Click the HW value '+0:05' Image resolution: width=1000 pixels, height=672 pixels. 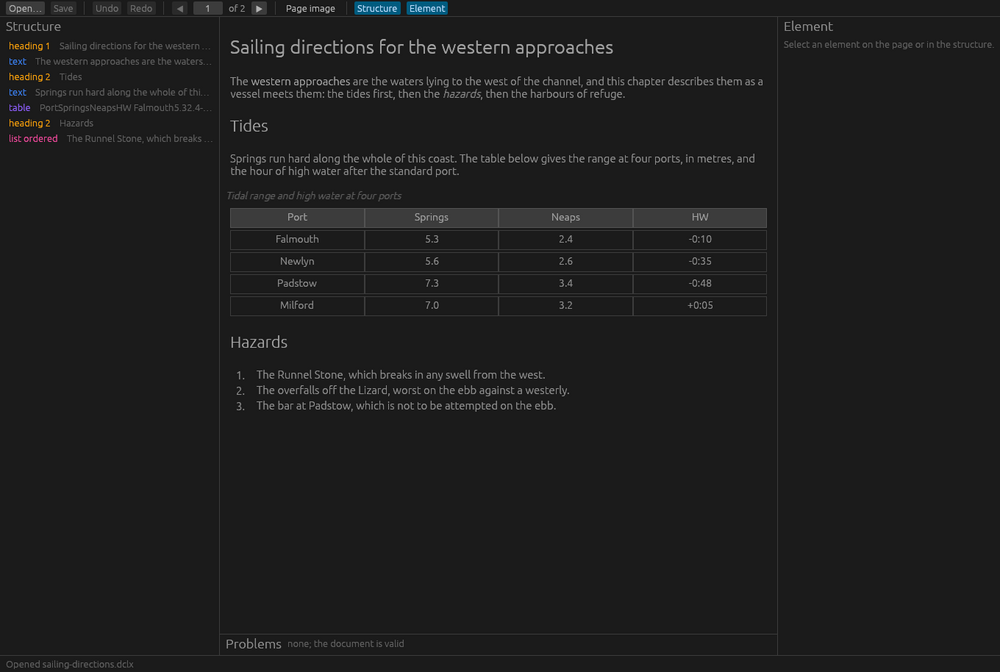[x=700, y=305]
